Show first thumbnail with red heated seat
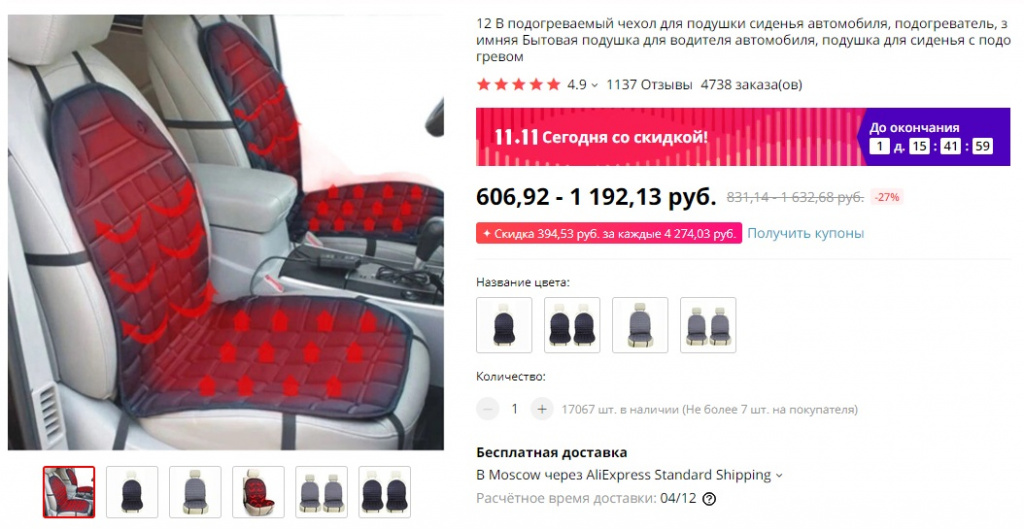The image size is (1024, 529). (x=69, y=492)
